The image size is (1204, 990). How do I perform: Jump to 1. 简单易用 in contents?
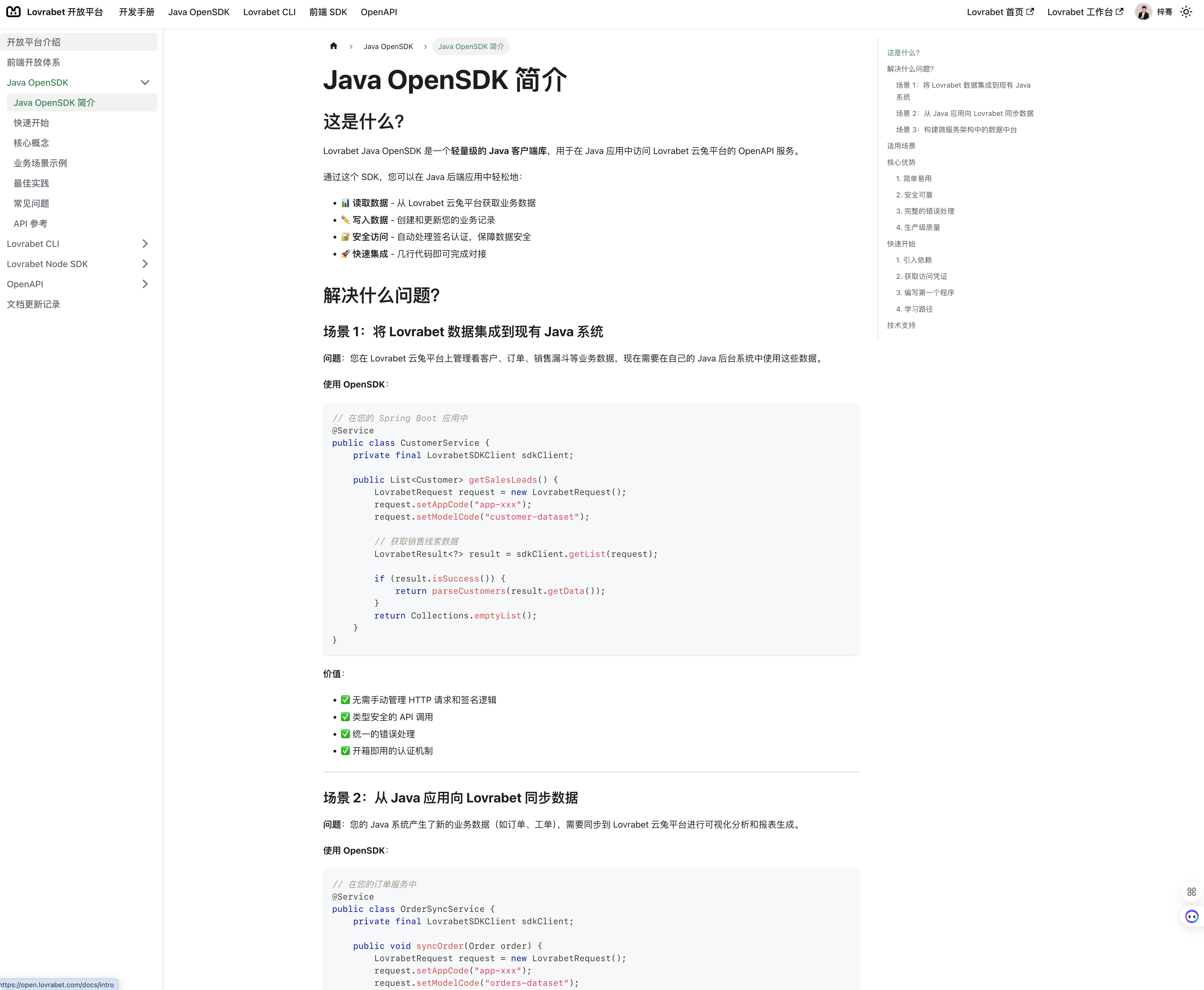[x=914, y=179]
